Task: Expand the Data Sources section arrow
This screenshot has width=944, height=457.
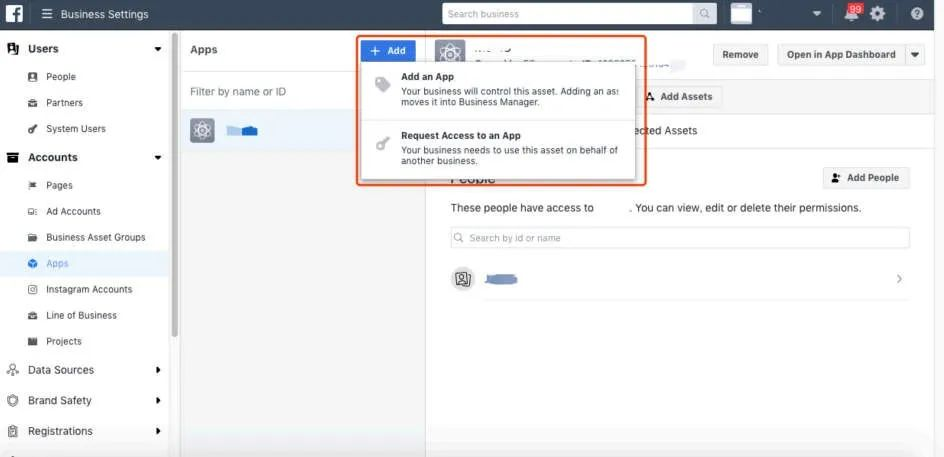Action: [158, 370]
